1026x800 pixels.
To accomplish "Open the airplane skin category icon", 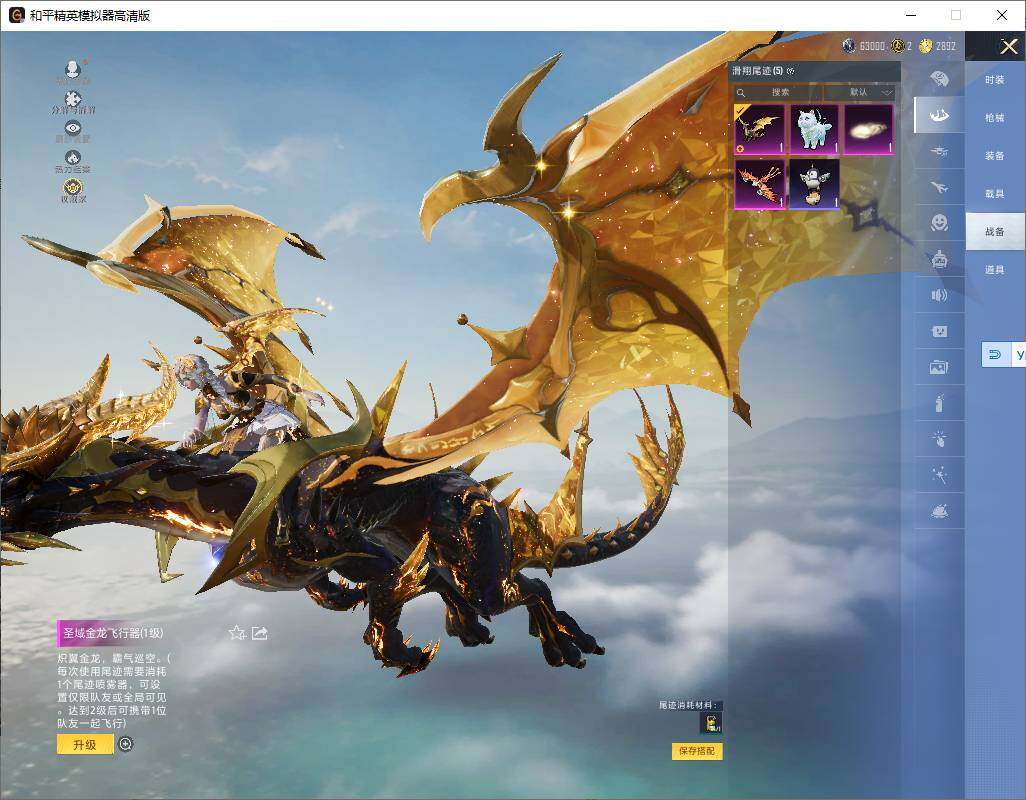I will (x=939, y=188).
